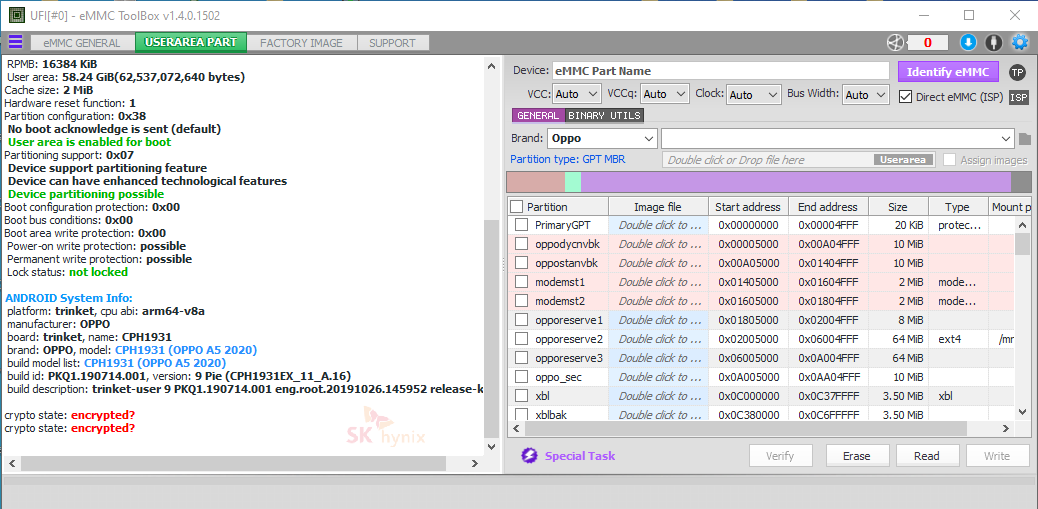Viewport: 1038px width, 509px height.
Task: Click the globe network icon
Action: pos(895,43)
